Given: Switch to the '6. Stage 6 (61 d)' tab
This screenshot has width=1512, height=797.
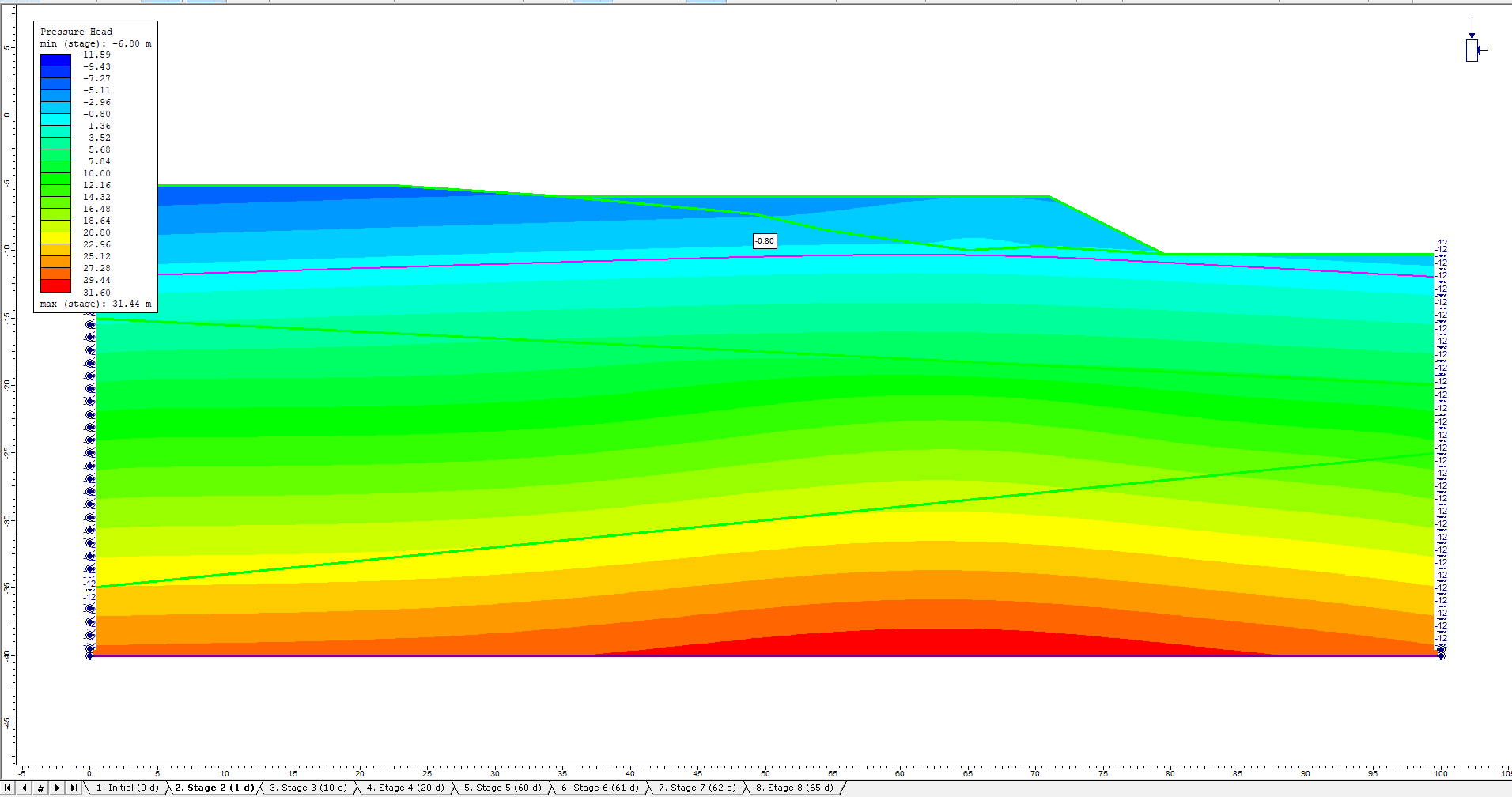Looking at the screenshot, I should click(x=600, y=788).
